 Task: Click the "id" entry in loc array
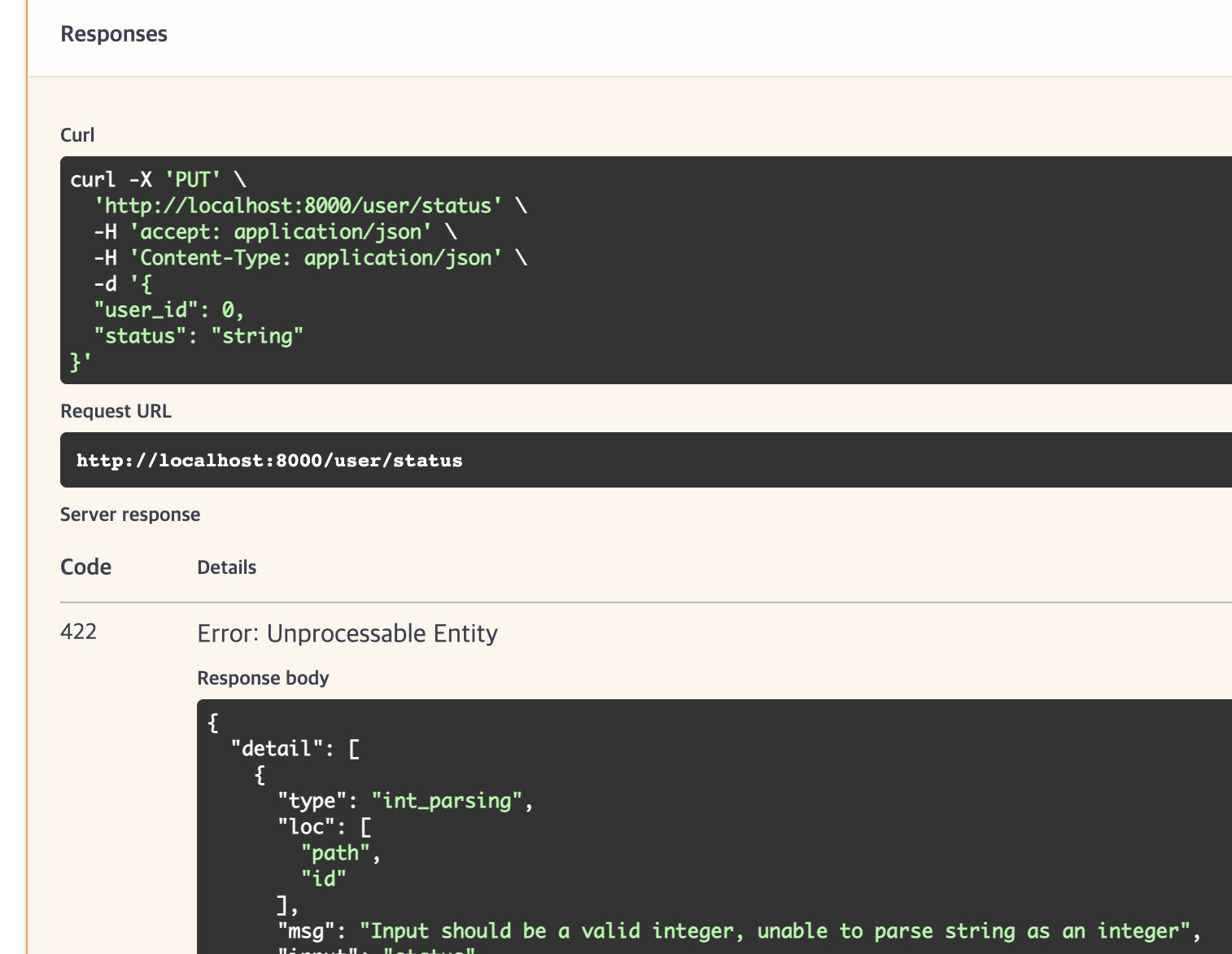[324, 878]
